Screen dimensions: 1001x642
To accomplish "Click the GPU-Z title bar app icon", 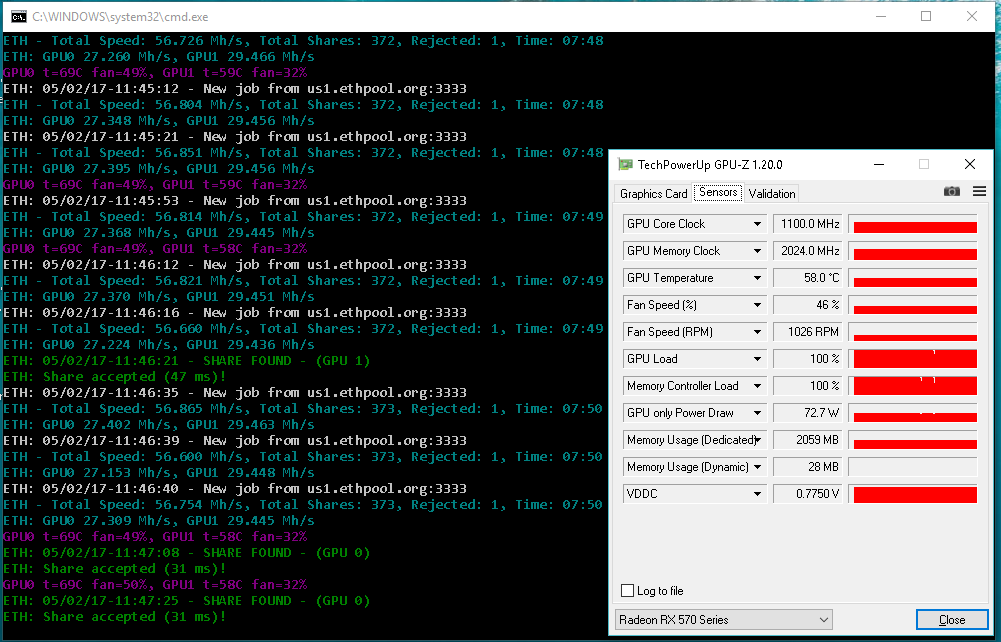I will point(625,165).
